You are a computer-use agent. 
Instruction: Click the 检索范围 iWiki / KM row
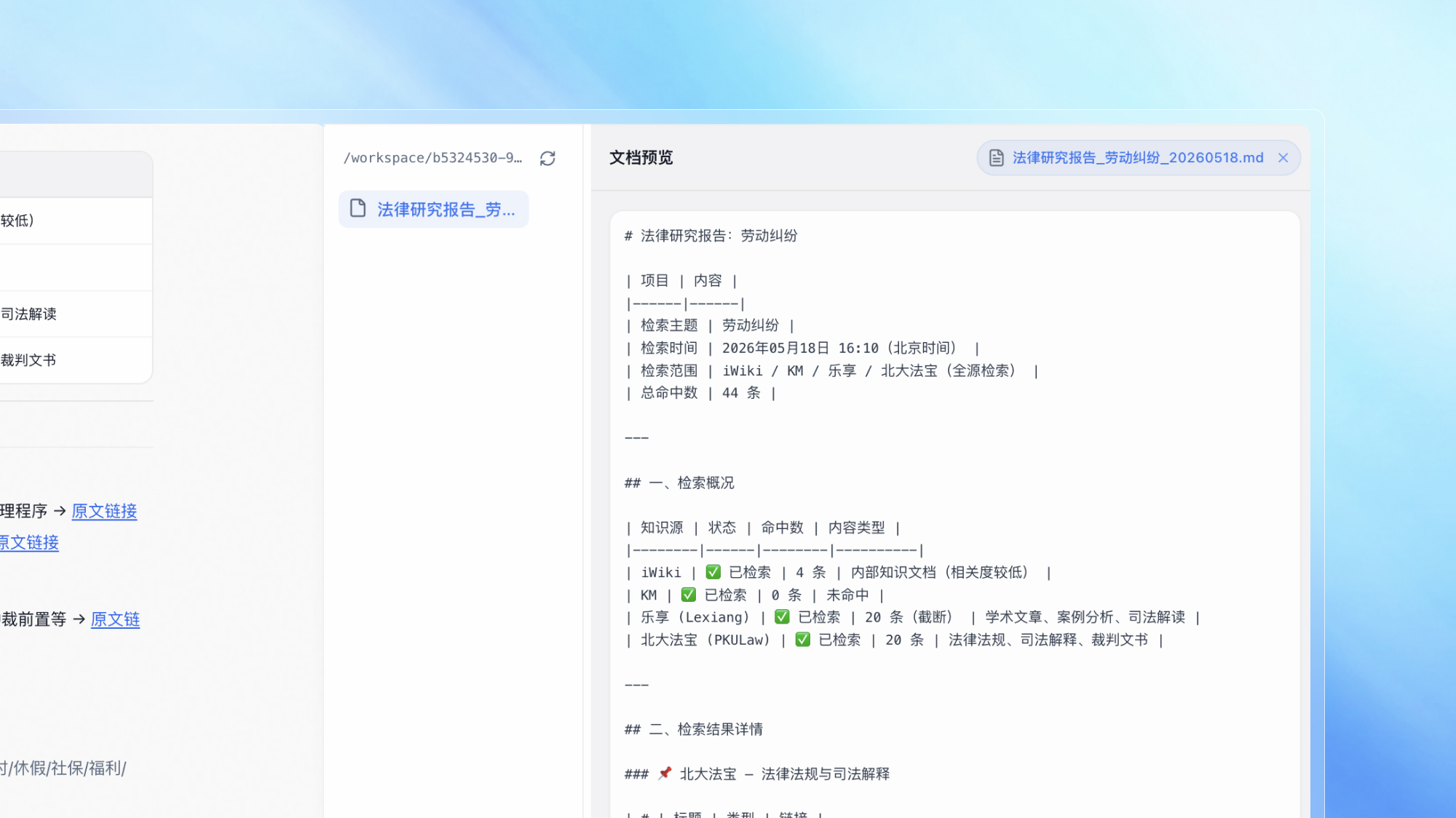click(831, 371)
